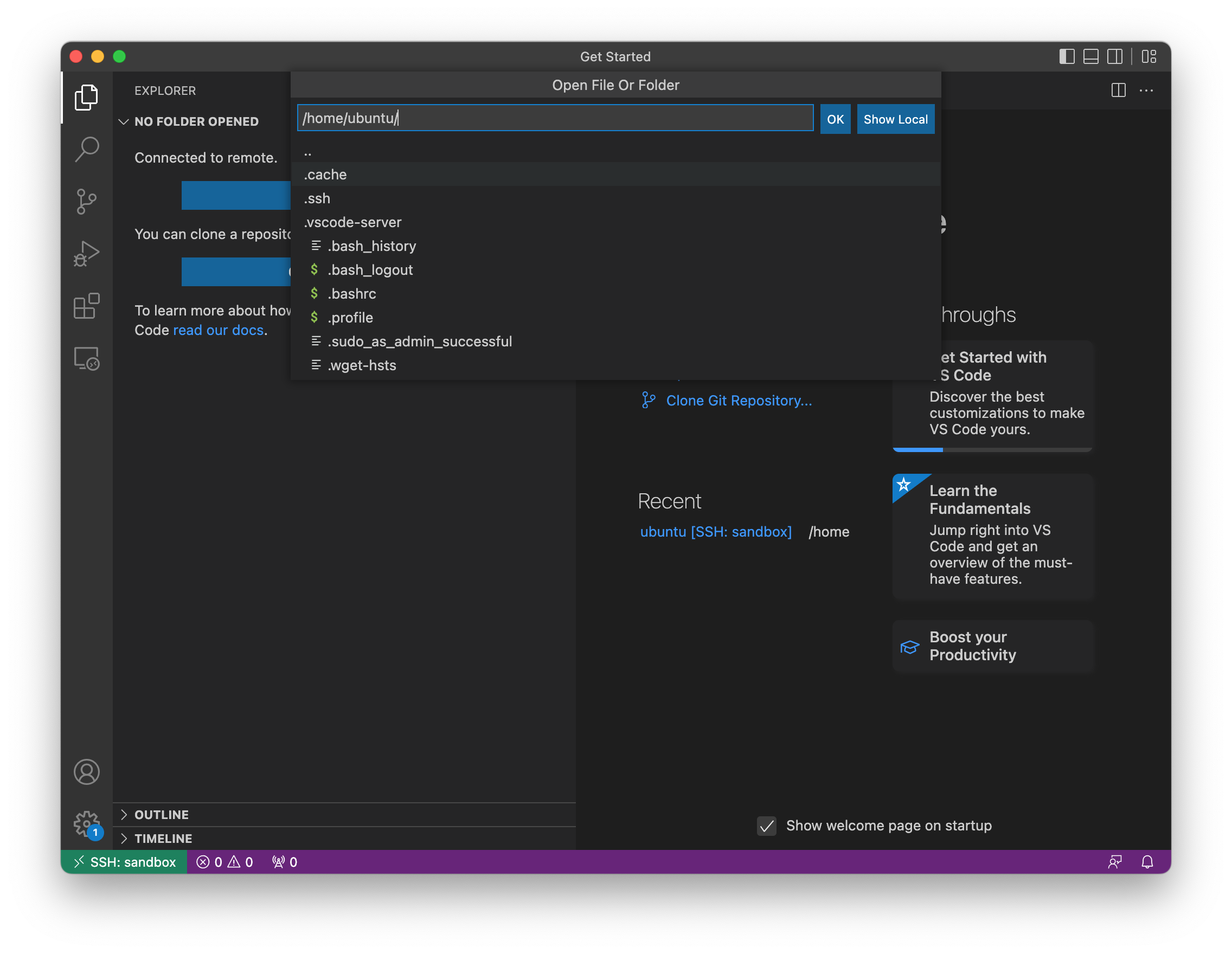Click the Show Local button

pos(895,119)
